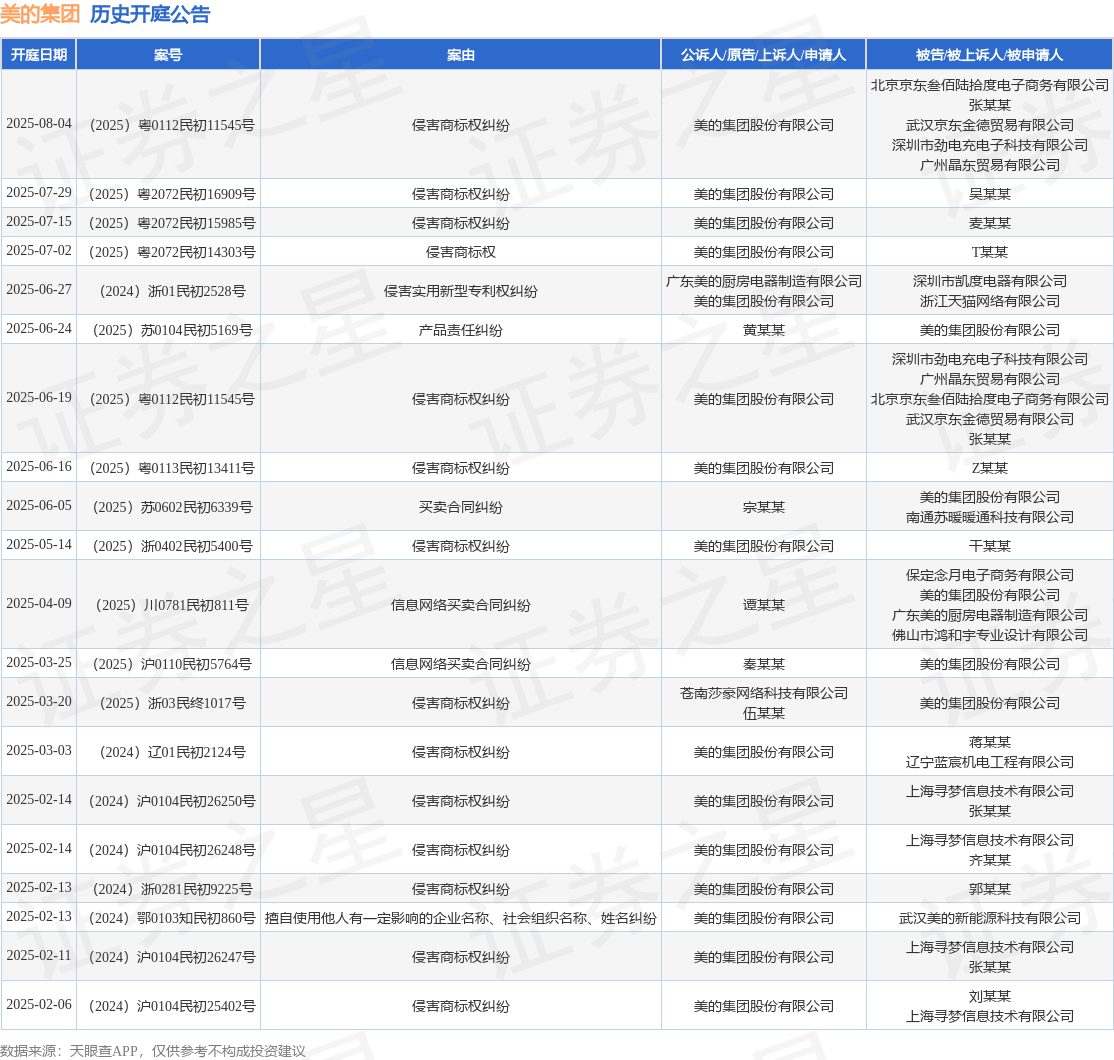This screenshot has height=1060, width=1114.
Task: Click the 擅自使用他人有一定影响的企业名称 cause cell
Action: 460,919
